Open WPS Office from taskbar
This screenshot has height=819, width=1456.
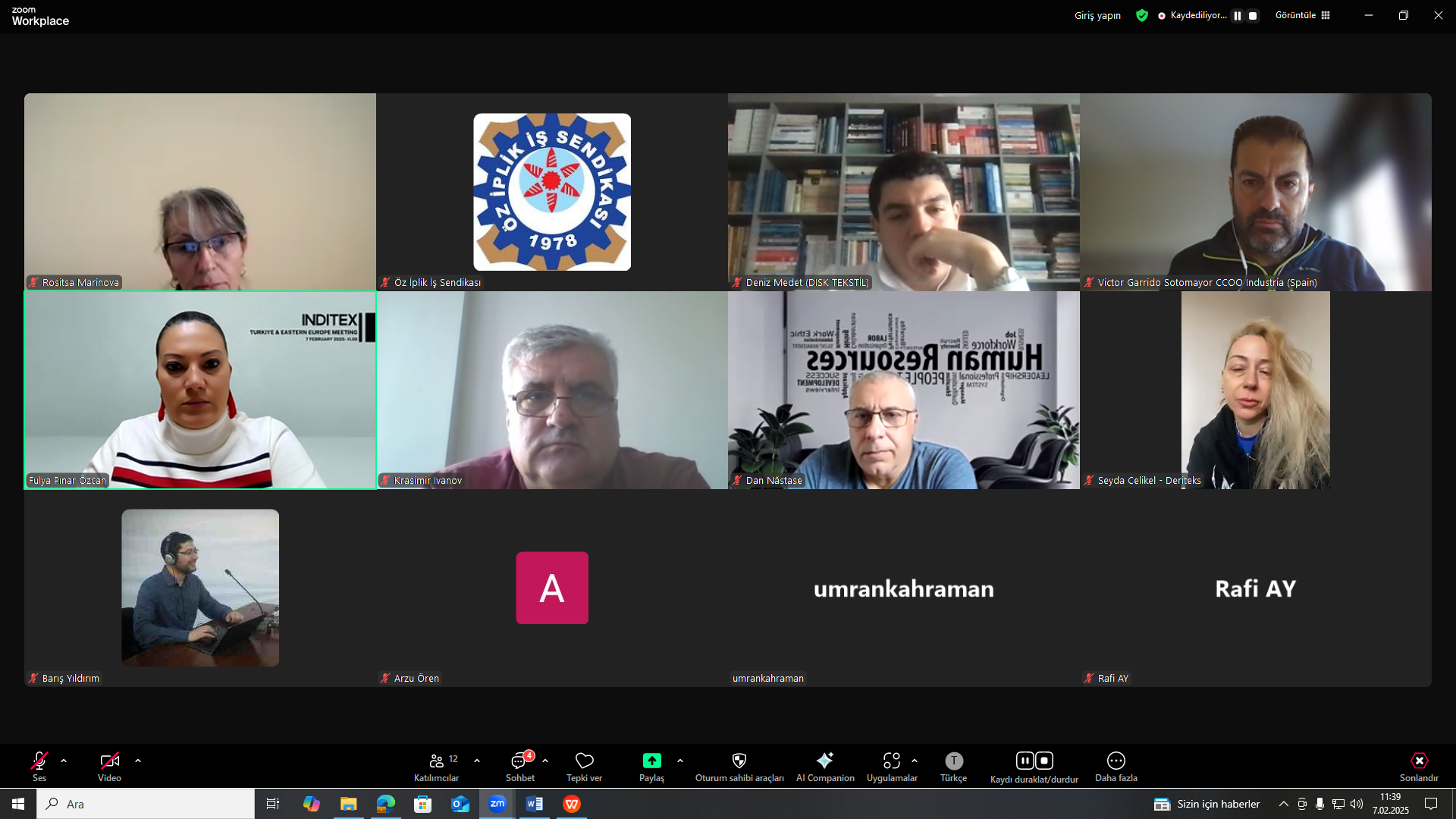click(572, 804)
